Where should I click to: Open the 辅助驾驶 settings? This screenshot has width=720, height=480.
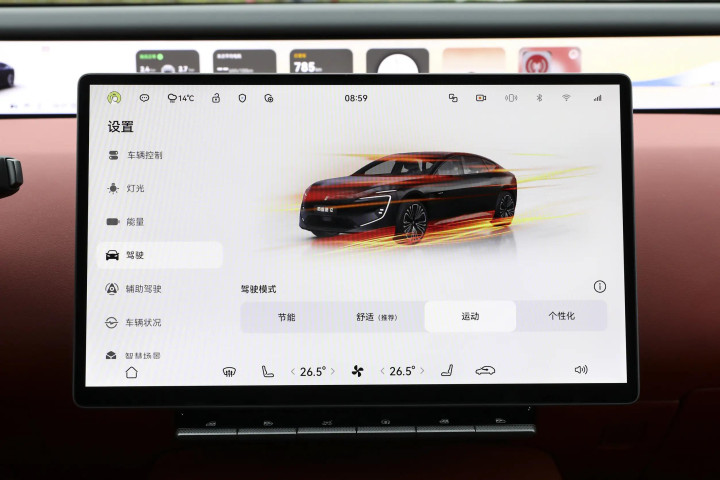click(x=160, y=289)
